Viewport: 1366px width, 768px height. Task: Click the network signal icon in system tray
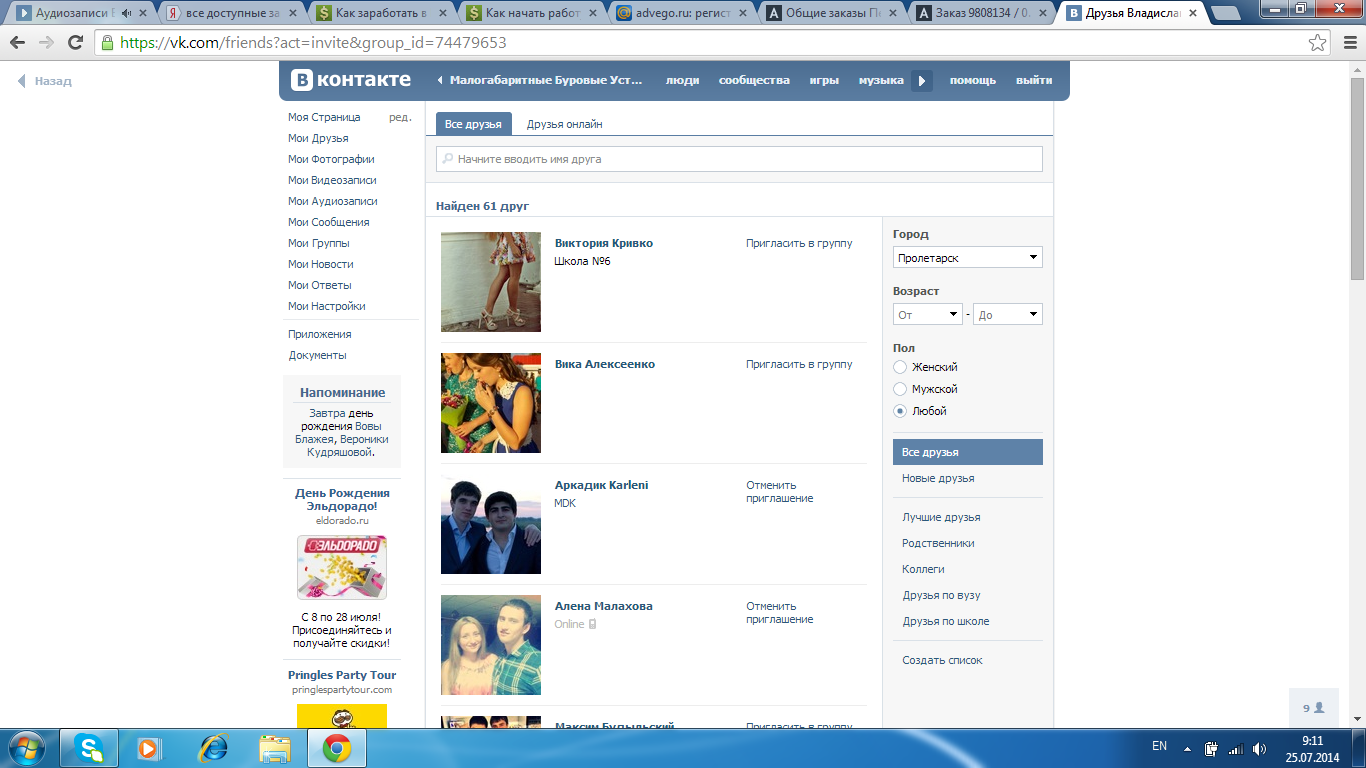[x=1235, y=748]
